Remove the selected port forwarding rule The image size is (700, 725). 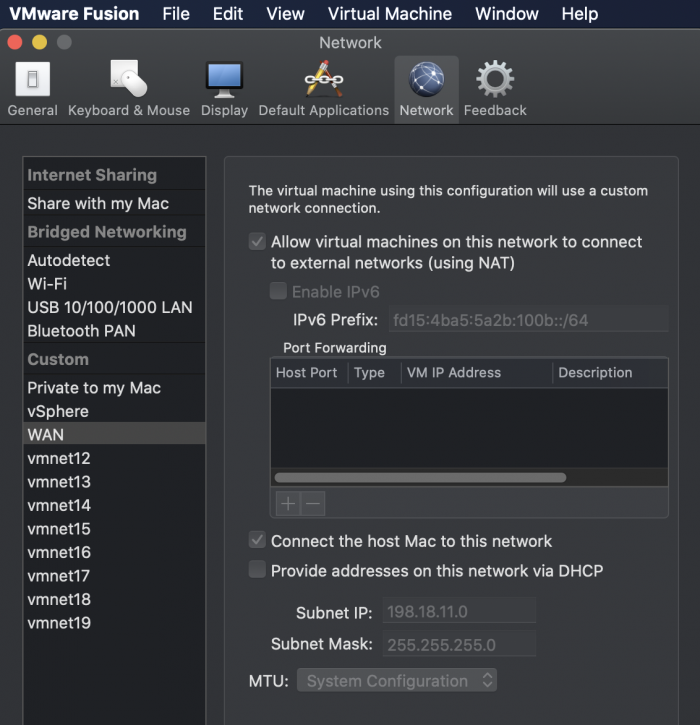coord(313,503)
